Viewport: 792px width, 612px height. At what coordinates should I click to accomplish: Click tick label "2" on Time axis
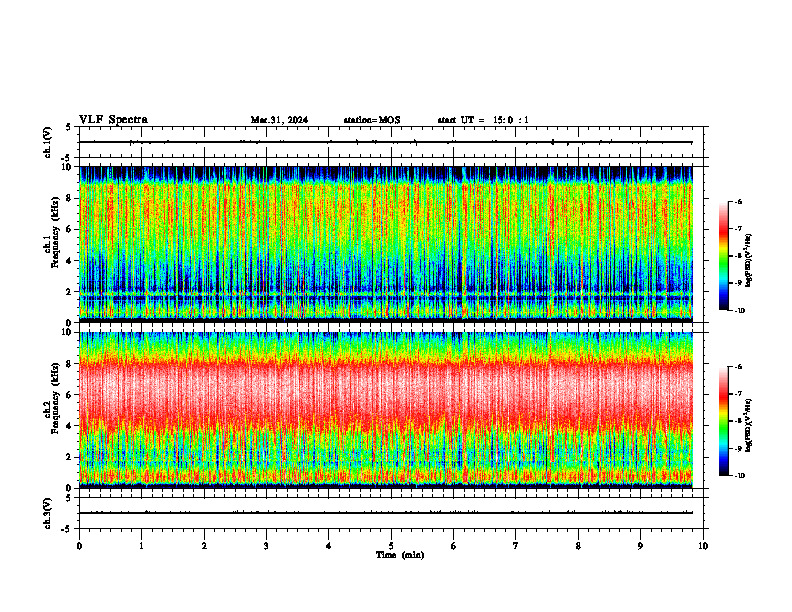[204, 546]
